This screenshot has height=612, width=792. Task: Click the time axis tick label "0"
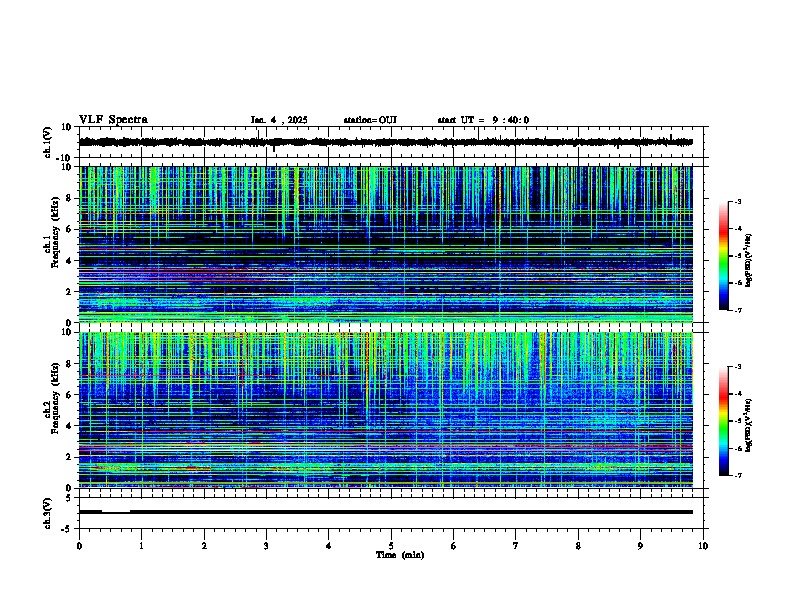click(79, 546)
